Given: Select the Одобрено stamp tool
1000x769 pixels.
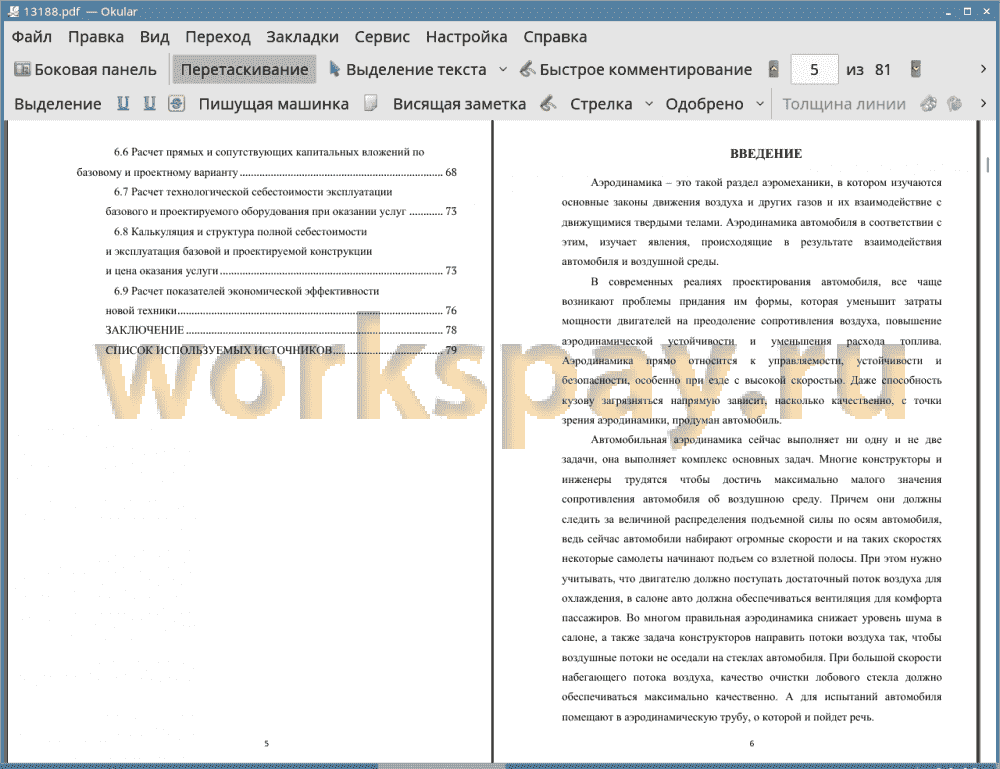Looking at the screenshot, I should tap(704, 104).
